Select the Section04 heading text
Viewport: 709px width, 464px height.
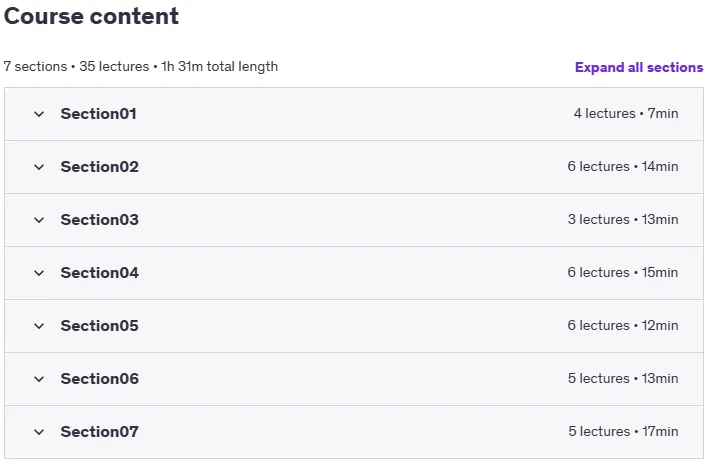click(x=99, y=273)
